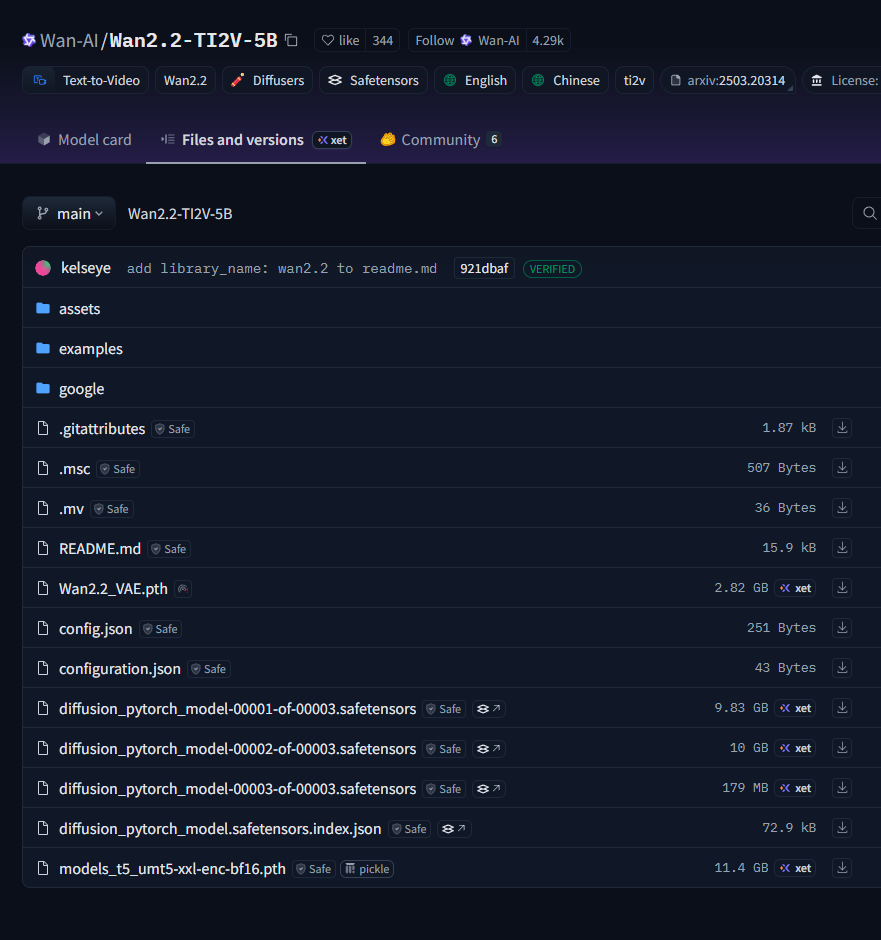Open the .gitattributes file
Image resolution: width=881 pixels, height=940 pixels.
click(x=102, y=429)
